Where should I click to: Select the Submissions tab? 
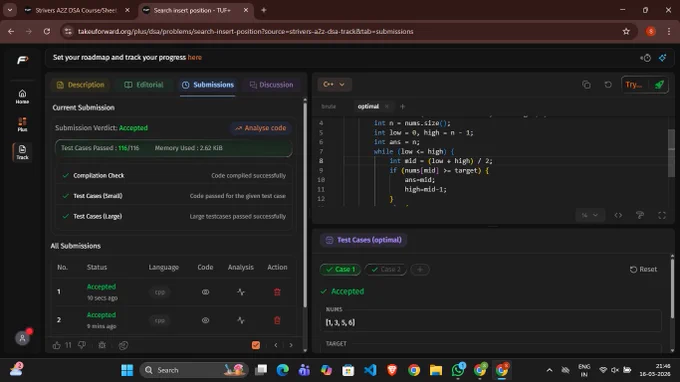208,85
